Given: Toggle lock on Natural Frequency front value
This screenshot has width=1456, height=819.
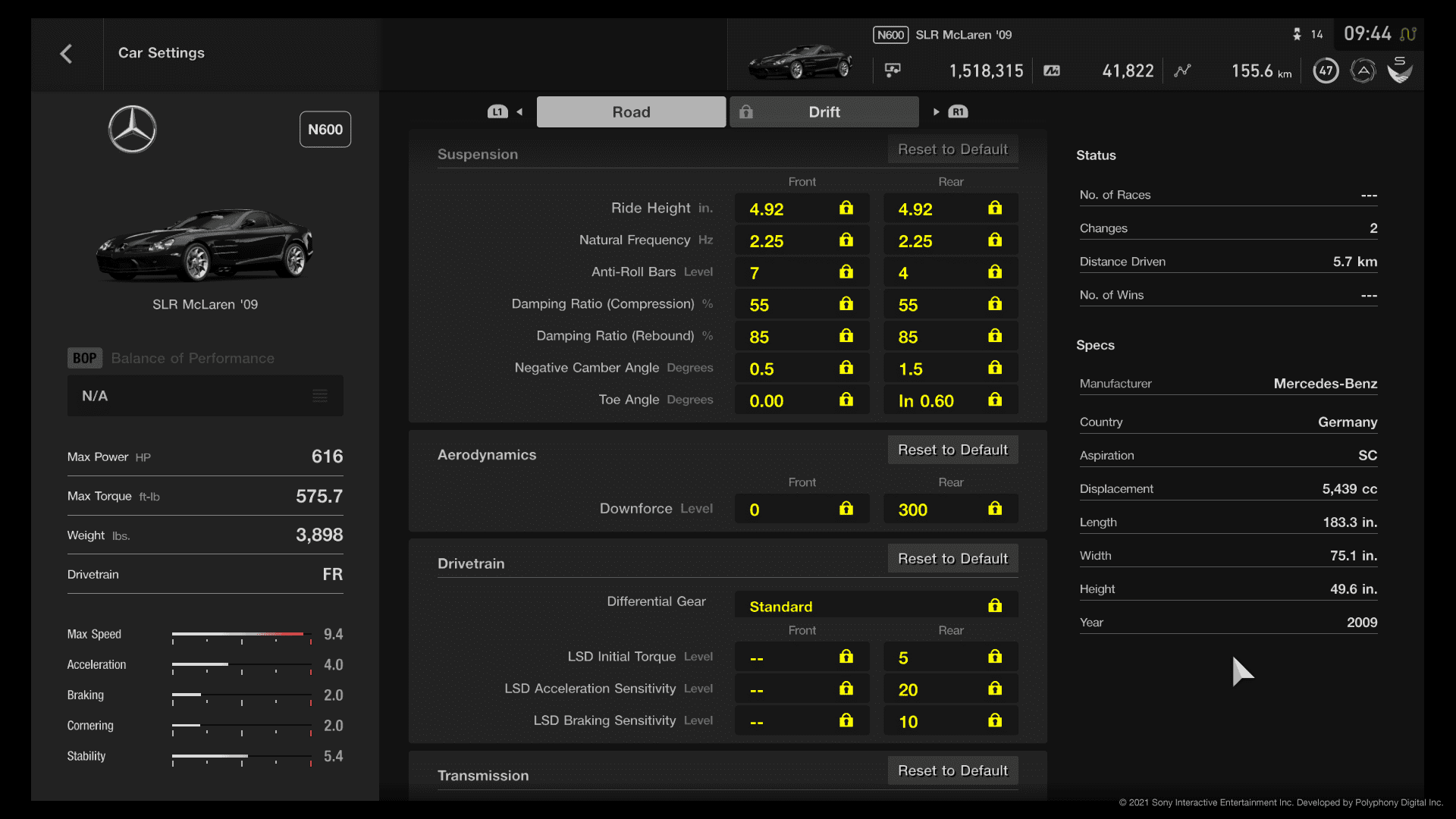Looking at the screenshot, I should click(x=846, y=240).
